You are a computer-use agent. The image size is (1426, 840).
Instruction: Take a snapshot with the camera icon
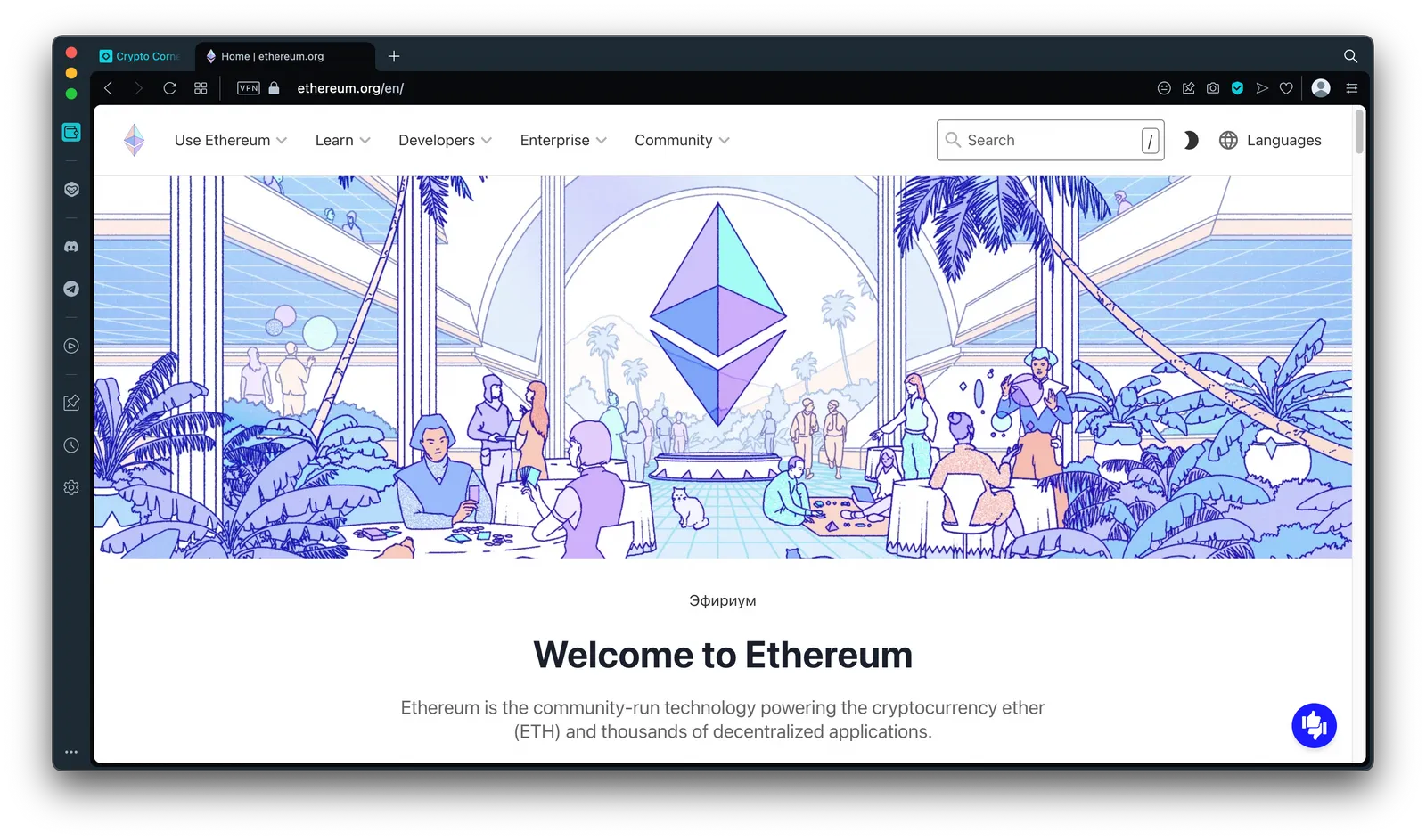pyautogui.click(x=1213, y=88)
